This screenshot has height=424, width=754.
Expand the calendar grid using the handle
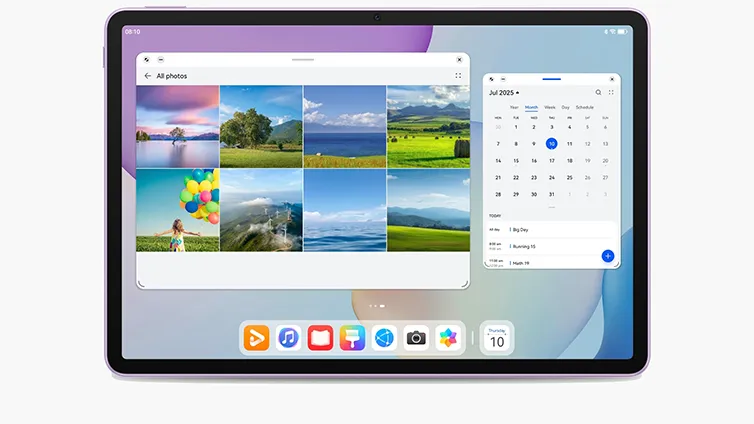point(551,207)
